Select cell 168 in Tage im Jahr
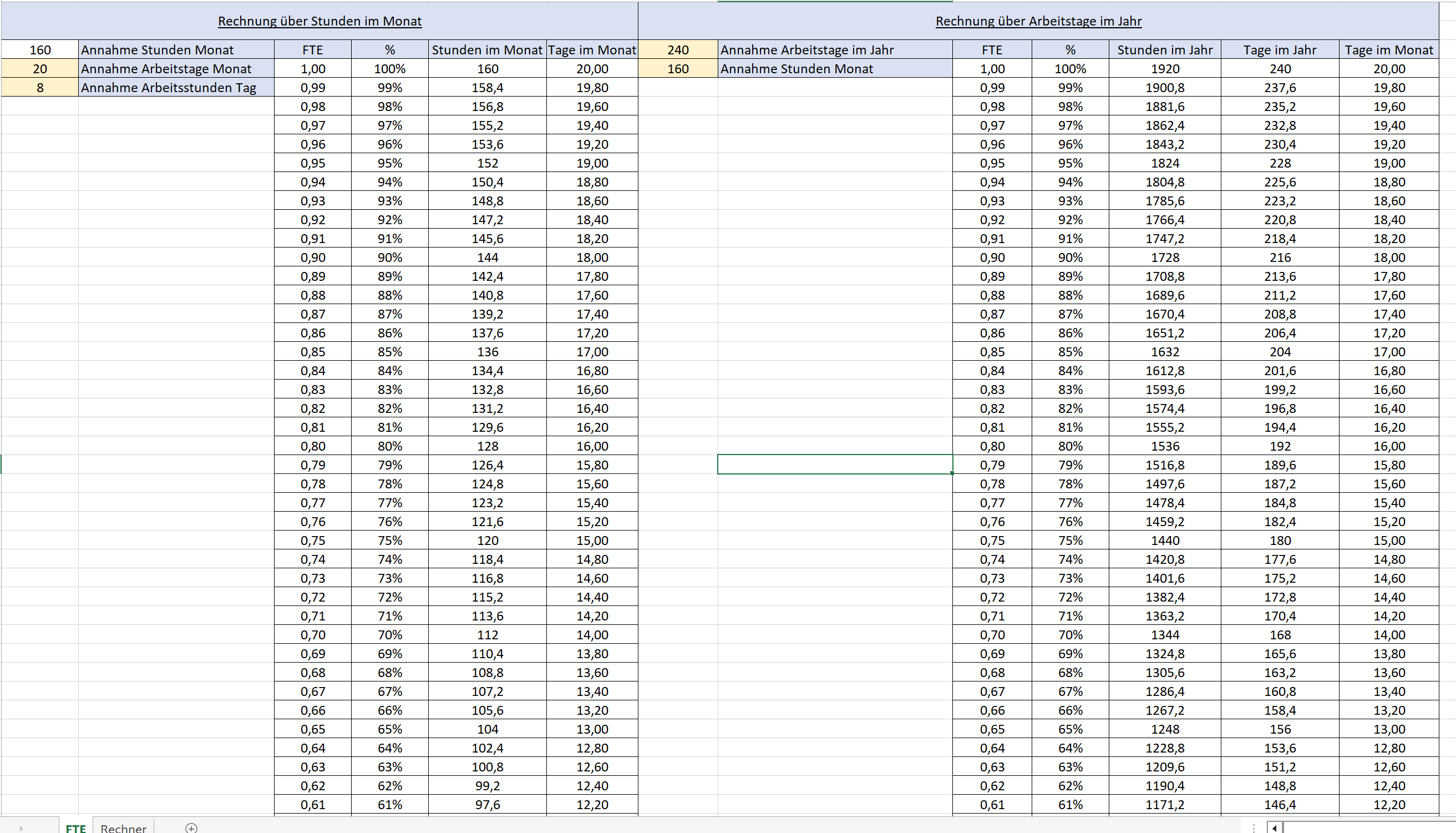The image size is (1456, 833). (x=1280, y=635)
